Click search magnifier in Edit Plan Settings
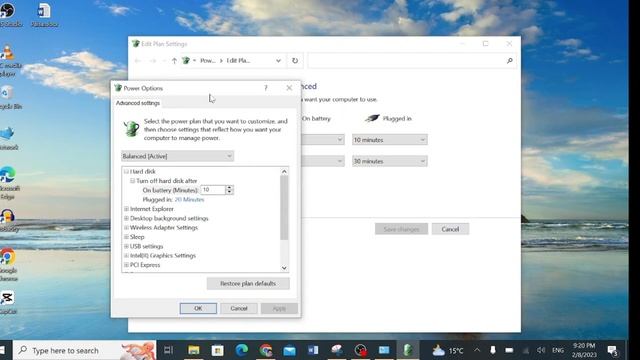This screenshot has width=640, height=360. (509, 61)
